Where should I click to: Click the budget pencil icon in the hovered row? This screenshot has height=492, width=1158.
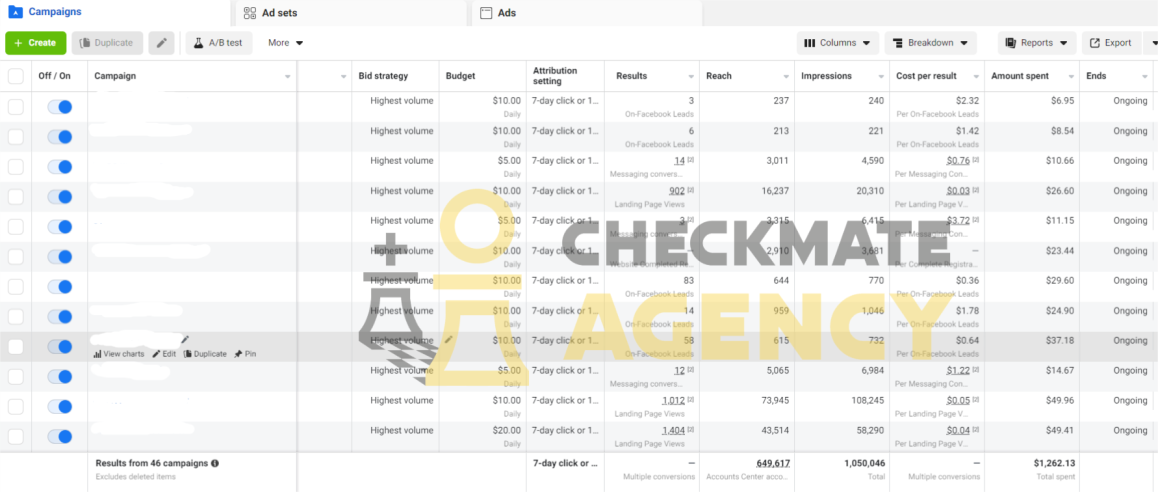(448, 339)
